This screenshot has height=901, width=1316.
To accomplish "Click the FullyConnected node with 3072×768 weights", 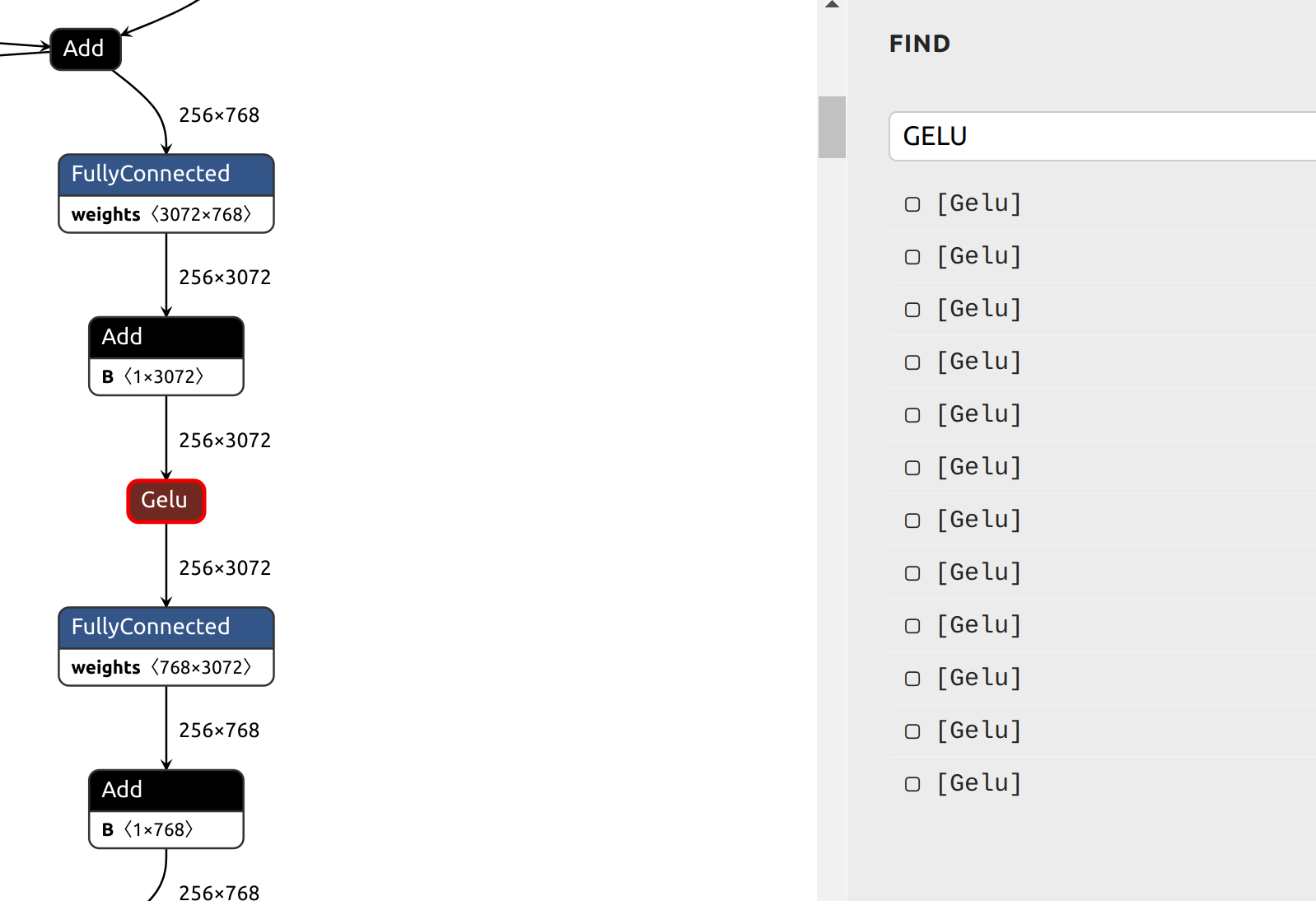I will (x=166, y=174).
